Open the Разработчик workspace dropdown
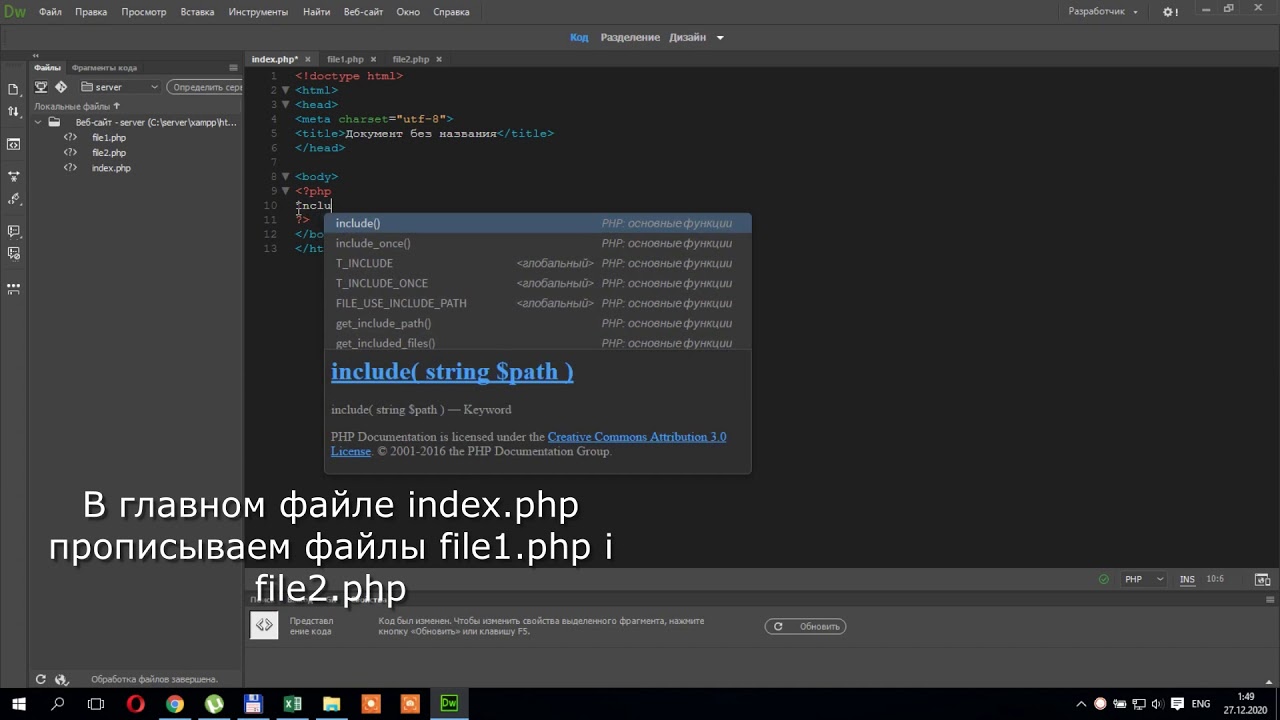The image size is (1280, 720). click(x=1104, y=12)
